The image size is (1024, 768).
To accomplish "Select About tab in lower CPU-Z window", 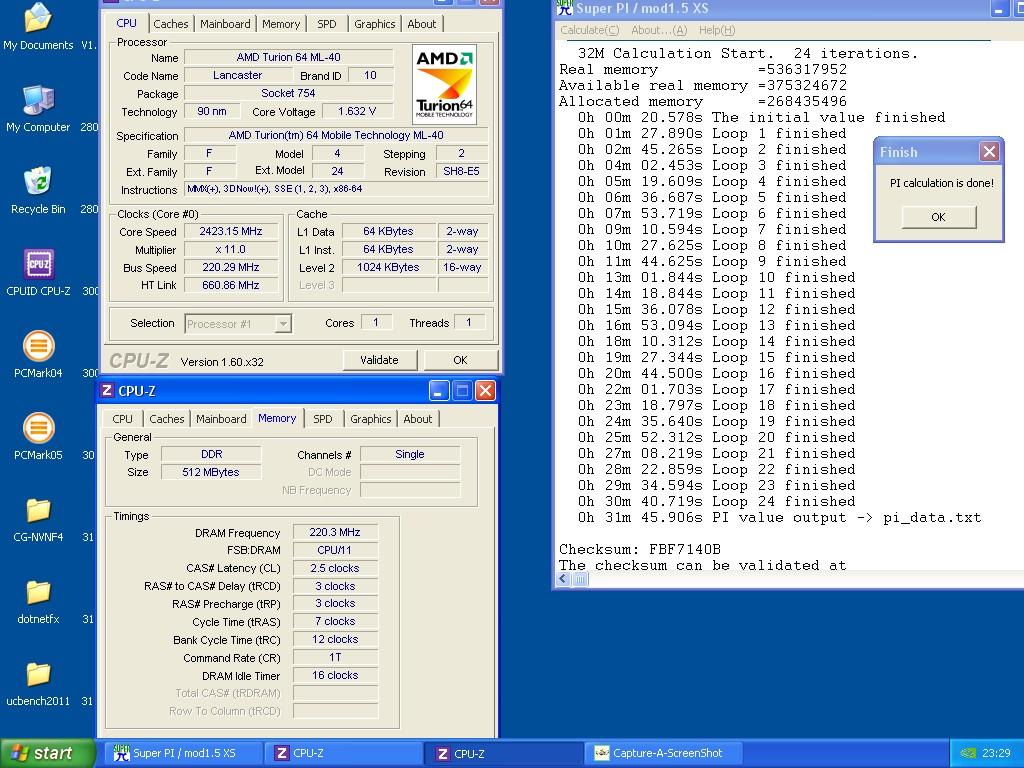I will pyautogui.click(x=417, y=419).
